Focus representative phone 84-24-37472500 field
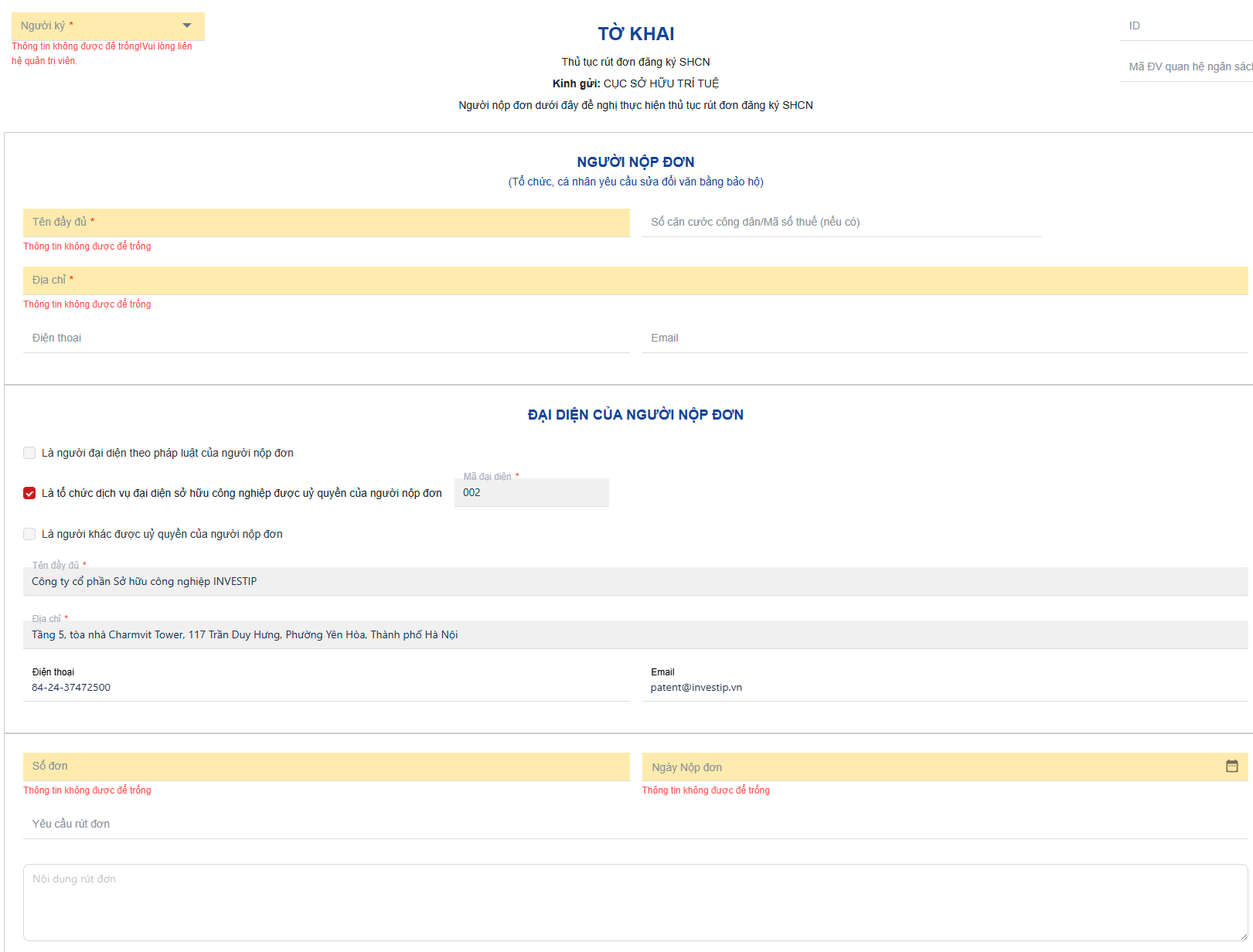 [x=325, y=688]
